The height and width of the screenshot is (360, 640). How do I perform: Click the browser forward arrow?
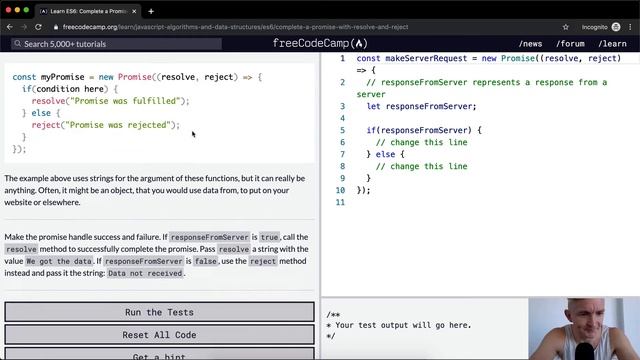coord(24,27)
